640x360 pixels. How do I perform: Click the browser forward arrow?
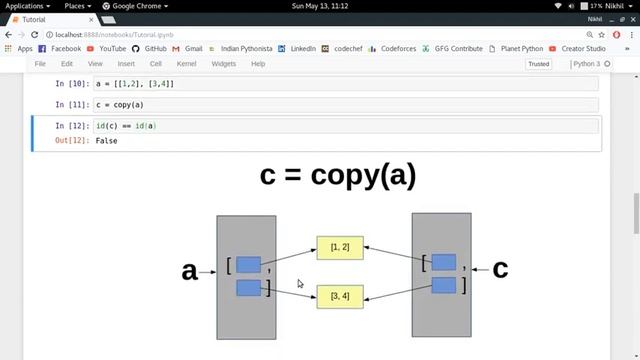[22, 35]
